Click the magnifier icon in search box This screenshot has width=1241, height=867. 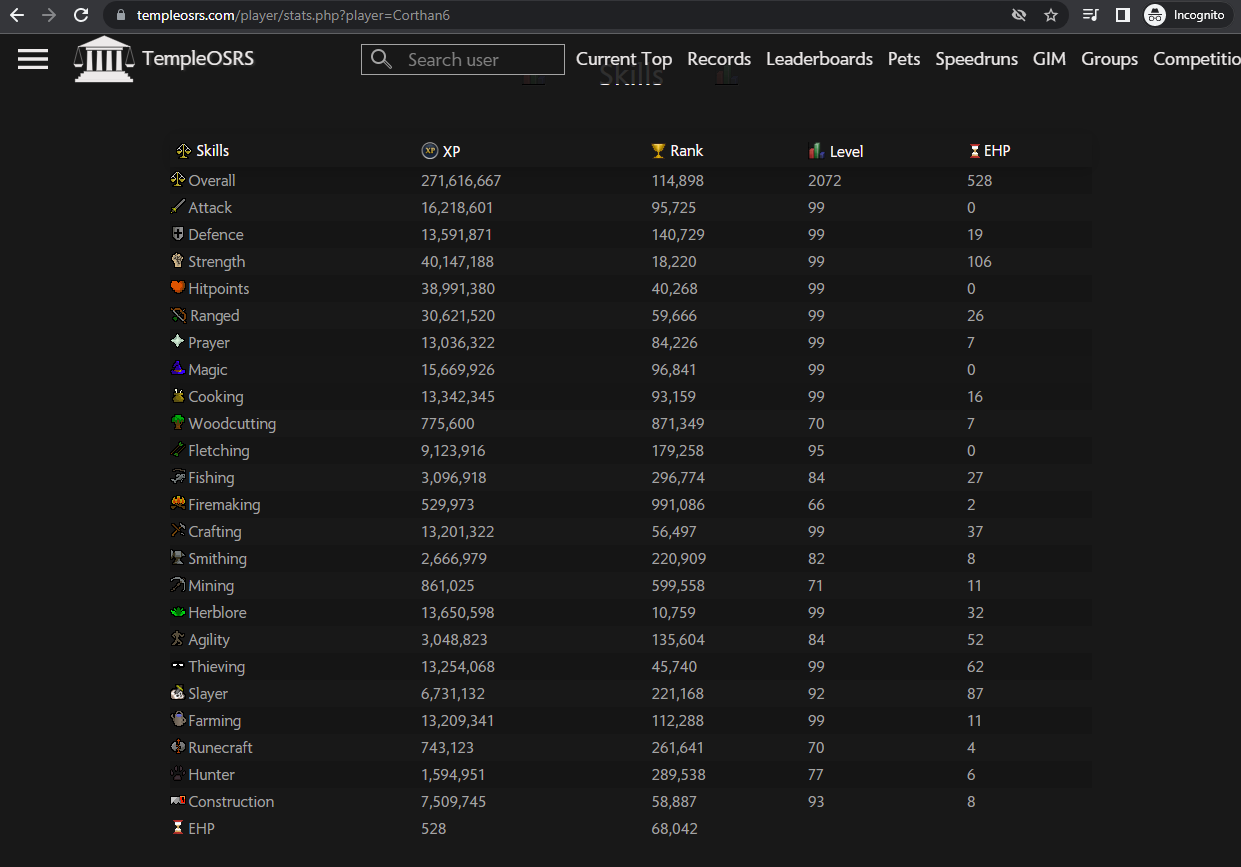pos(381,59)
